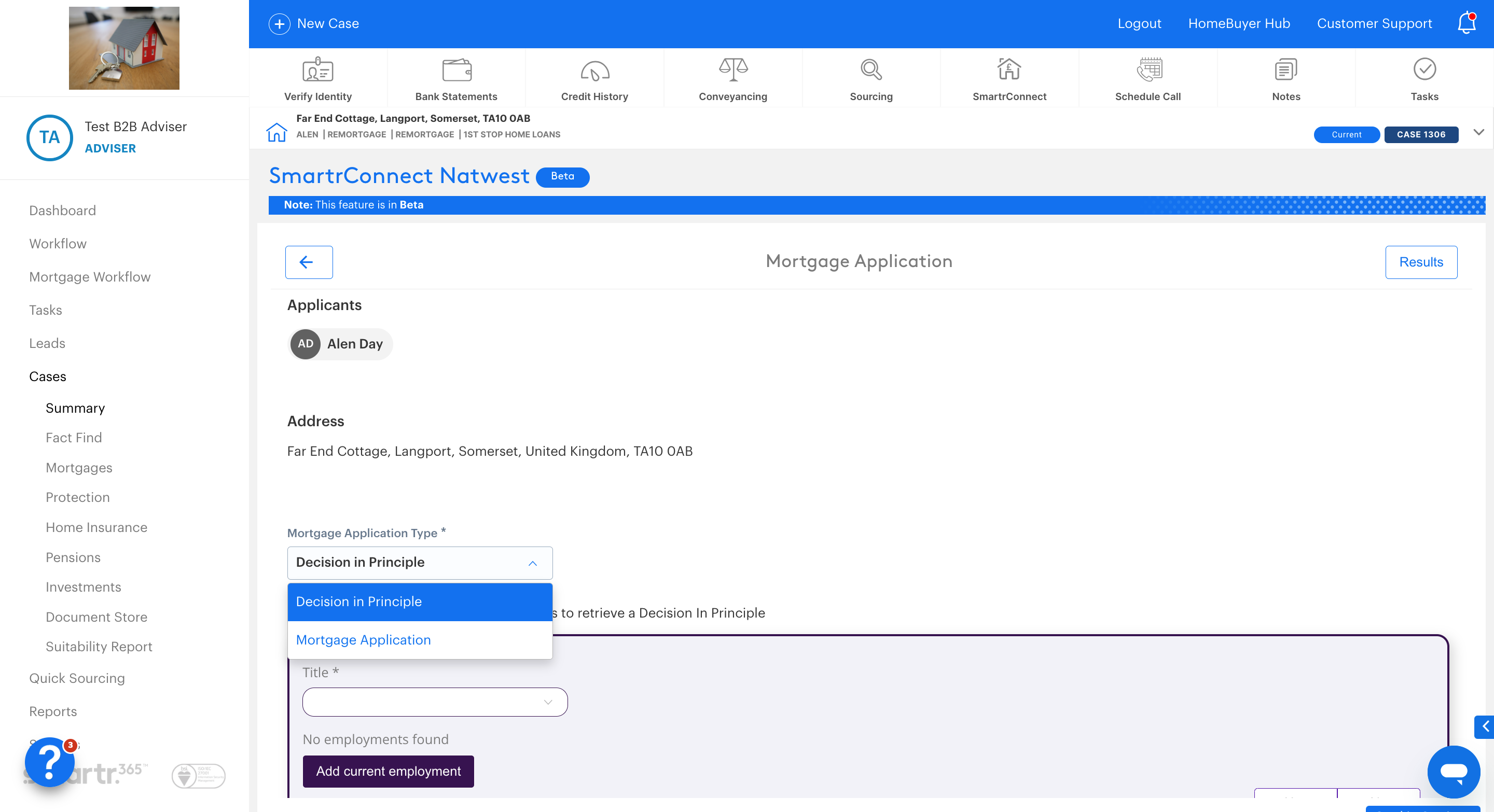Open Tasks in sidebar menu
Screen dimensions: 1494x812
pyautogui.click(x=45, y=310)
